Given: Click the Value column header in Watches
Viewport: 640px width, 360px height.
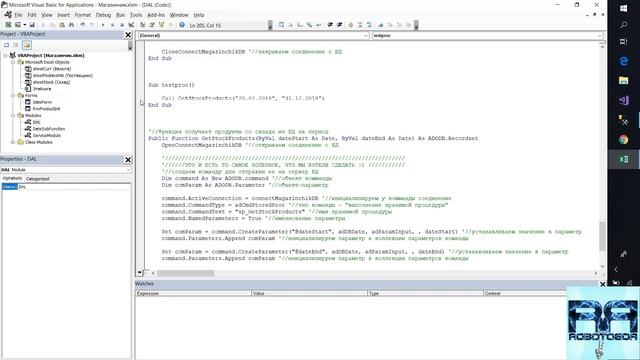Looking at the screenshot, I should tap(309, 293).
